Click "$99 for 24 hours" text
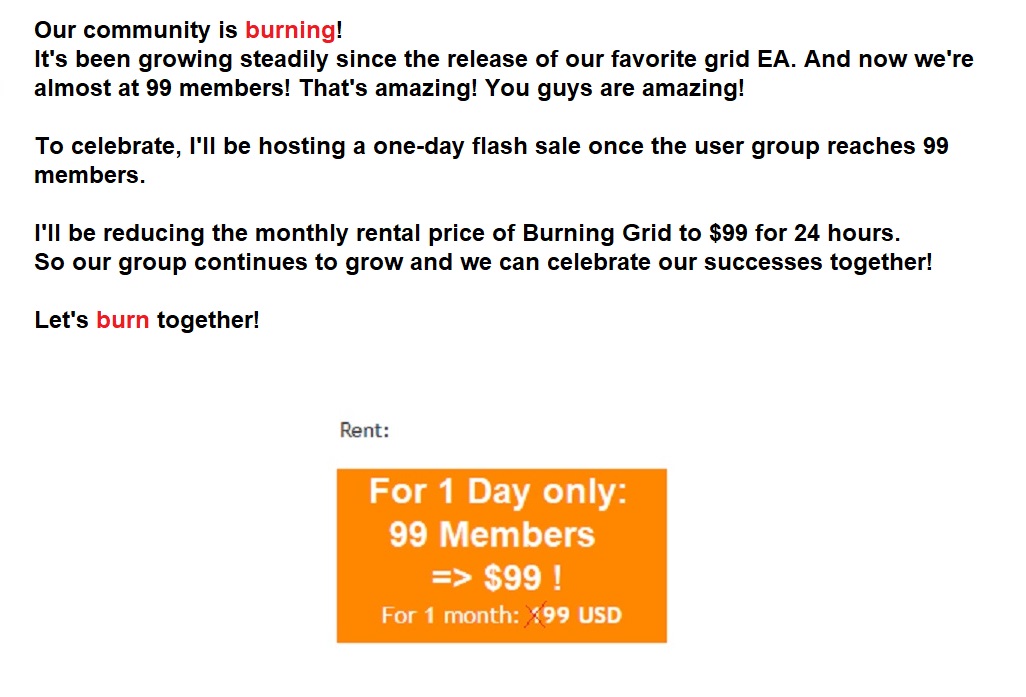This screenshot has width=1026, height=697. pos(802,233)
